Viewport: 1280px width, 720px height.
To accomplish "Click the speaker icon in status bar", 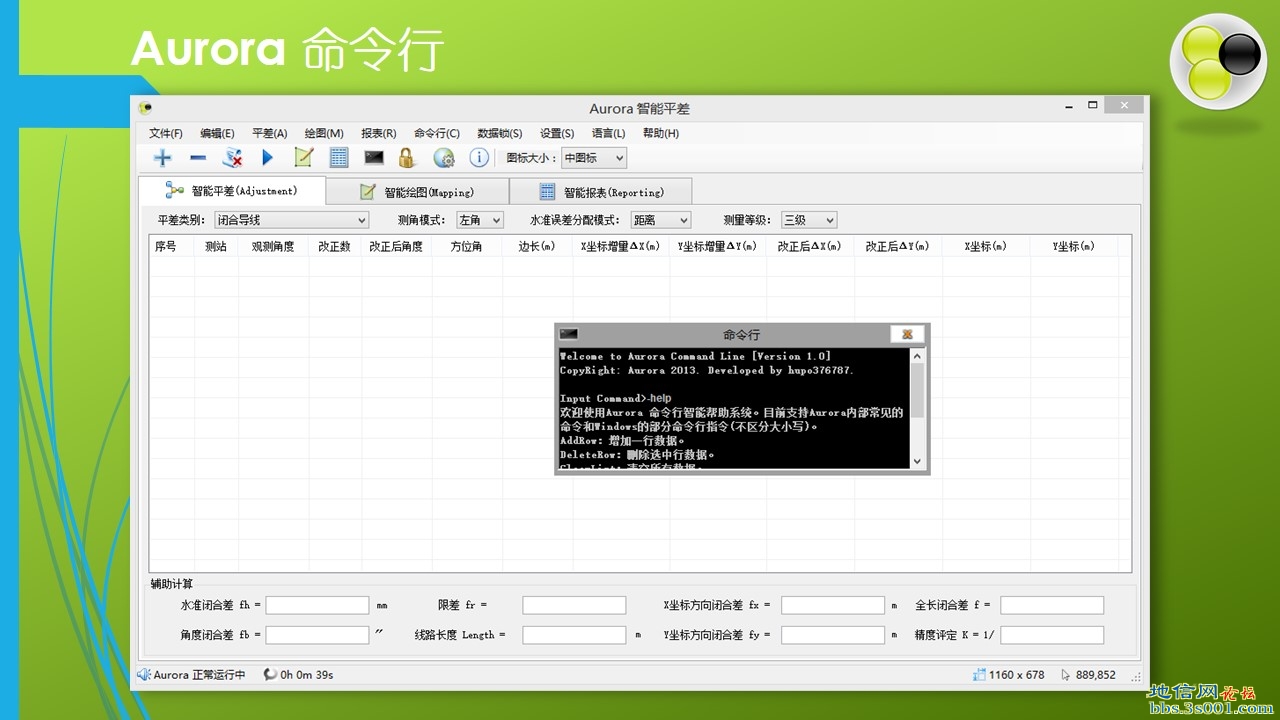I will click(144, 675).
